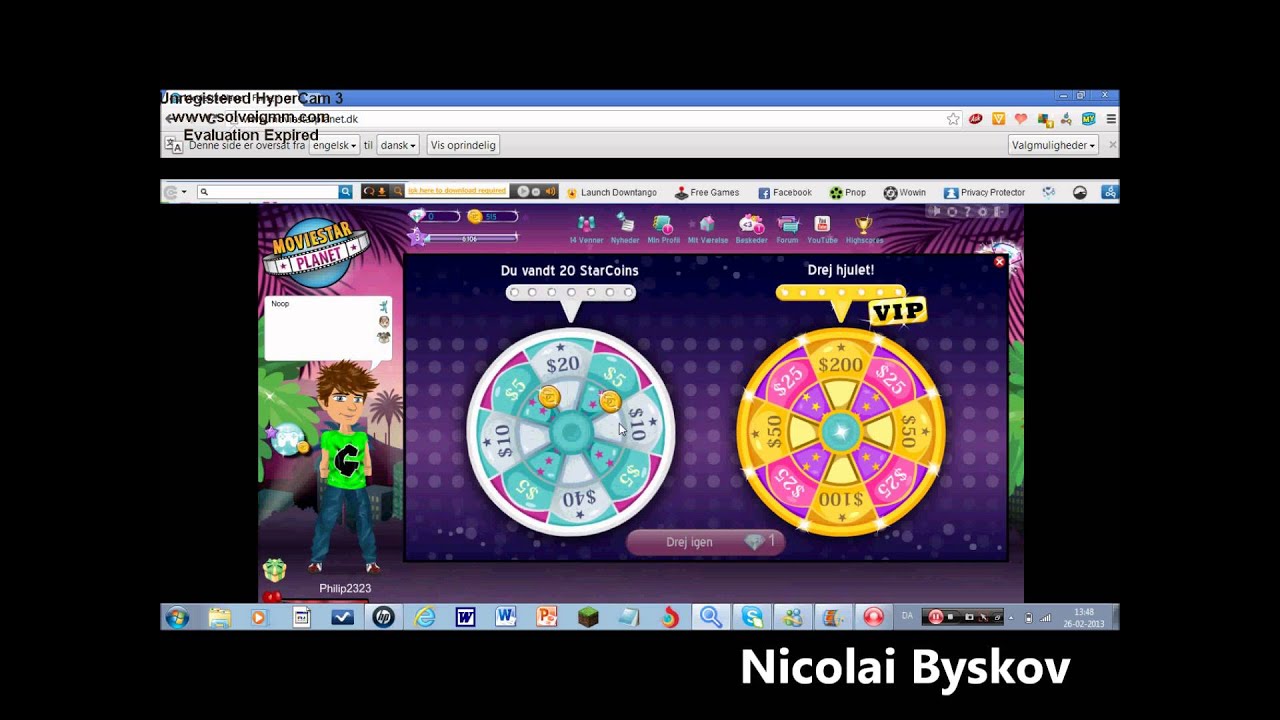Image resolution: width=1280 pixels, height=720 pixels.
Task: Open the 14 Venner friends icon
Action: (x=586, y=229)
